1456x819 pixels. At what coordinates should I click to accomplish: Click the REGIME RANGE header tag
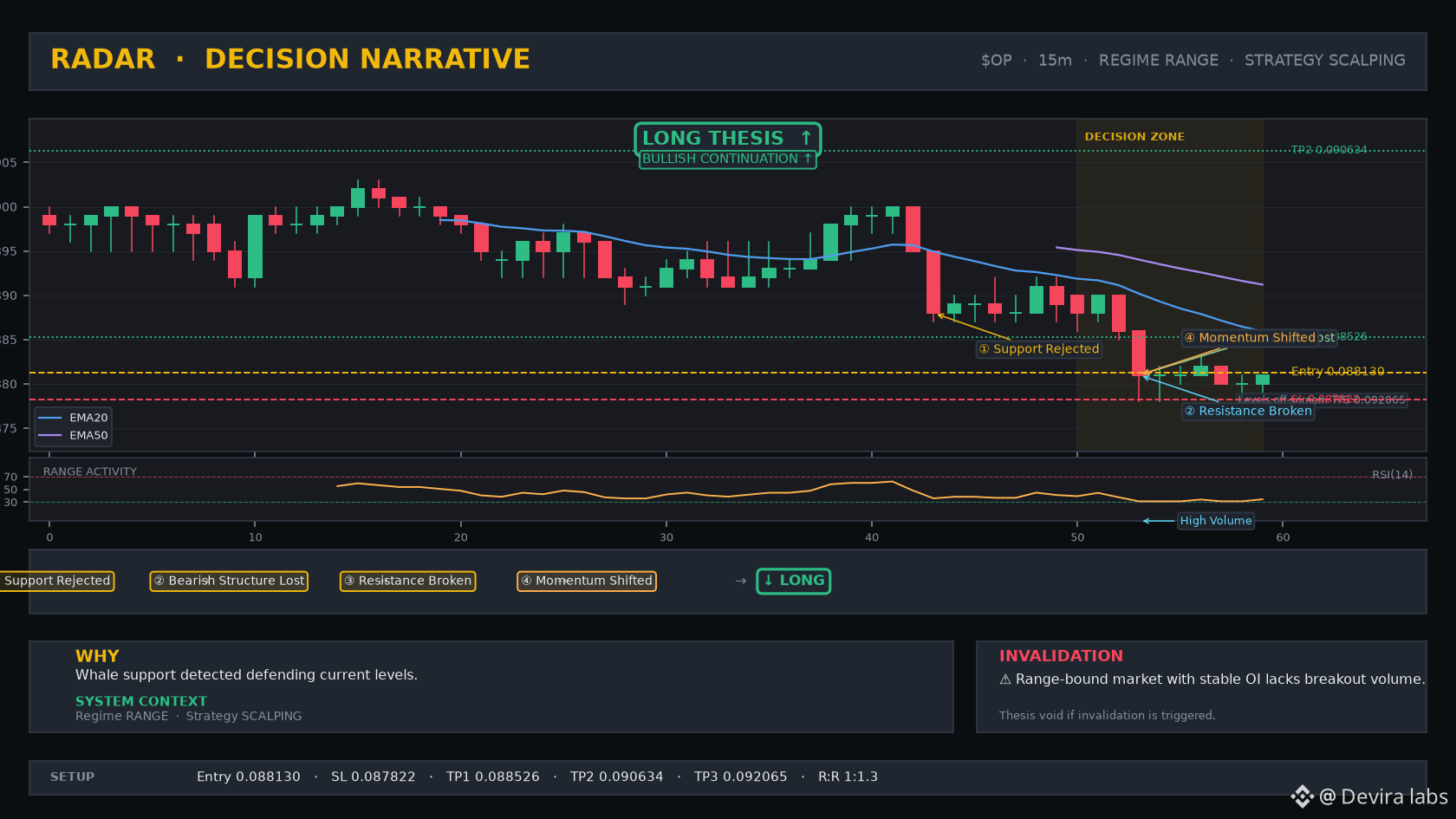[1159, 60]
